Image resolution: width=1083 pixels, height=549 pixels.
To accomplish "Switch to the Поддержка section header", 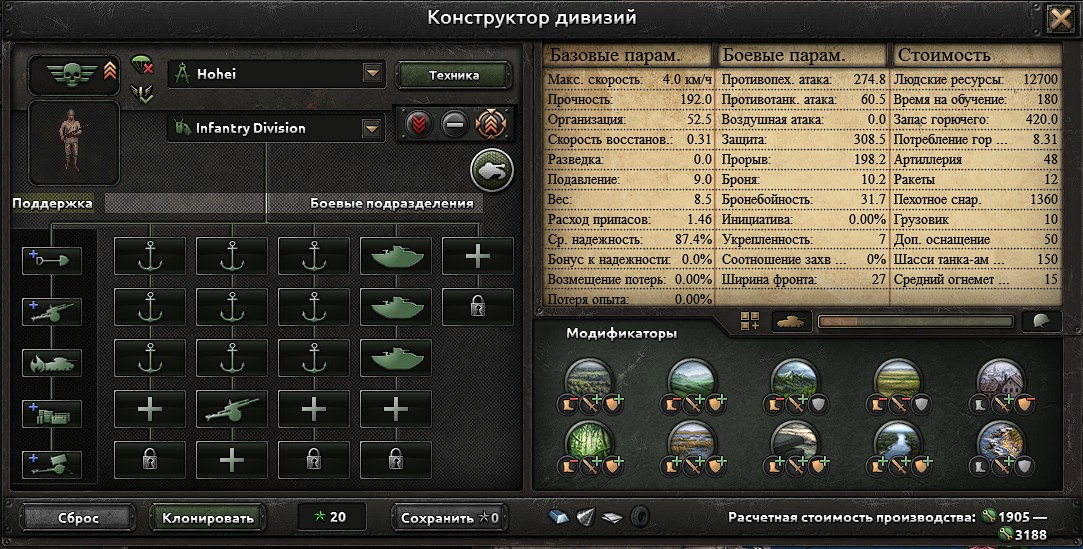I will [x=52, y=203].
